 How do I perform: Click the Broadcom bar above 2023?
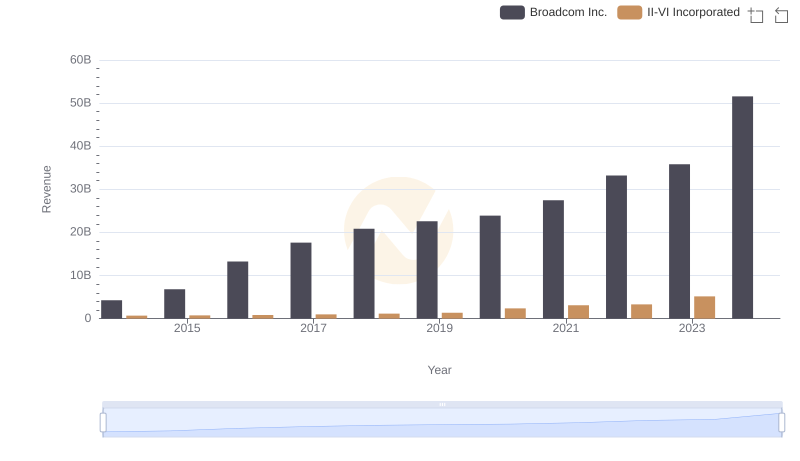coord(679,242)
